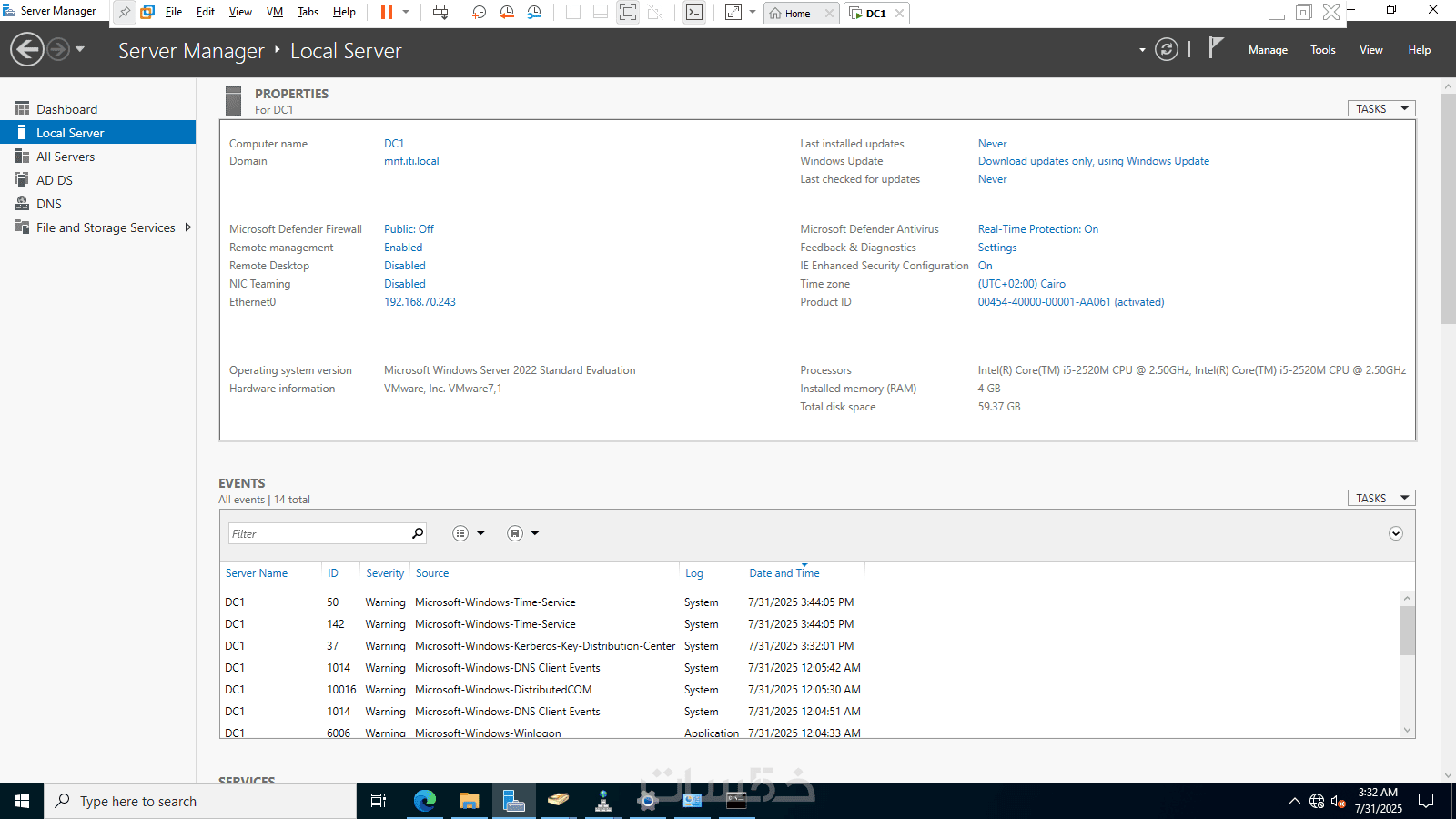Open the VMware console view
The width and height of the screenshot is (1456, 819).
(694, 12)
